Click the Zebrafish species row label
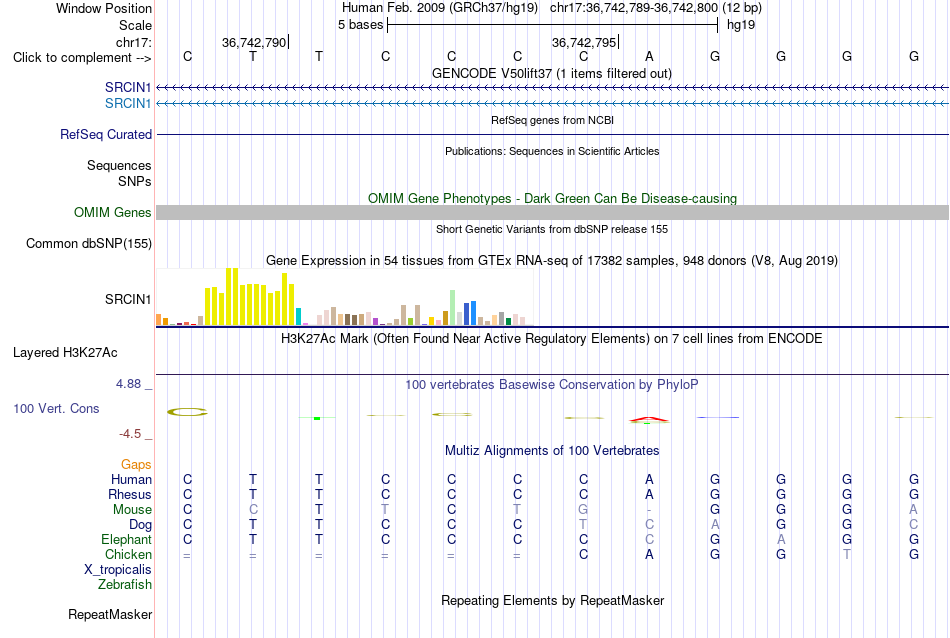The width and height of the screenshot is (950, 638). [x=125, y=585]
